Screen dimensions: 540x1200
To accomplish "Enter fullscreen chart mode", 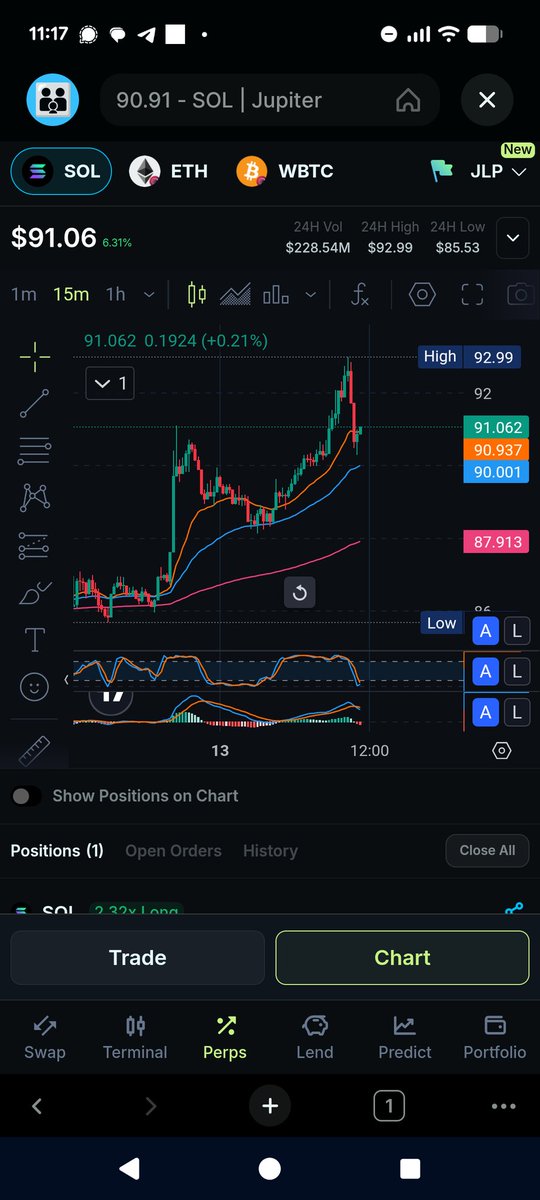I will (472, 294).
